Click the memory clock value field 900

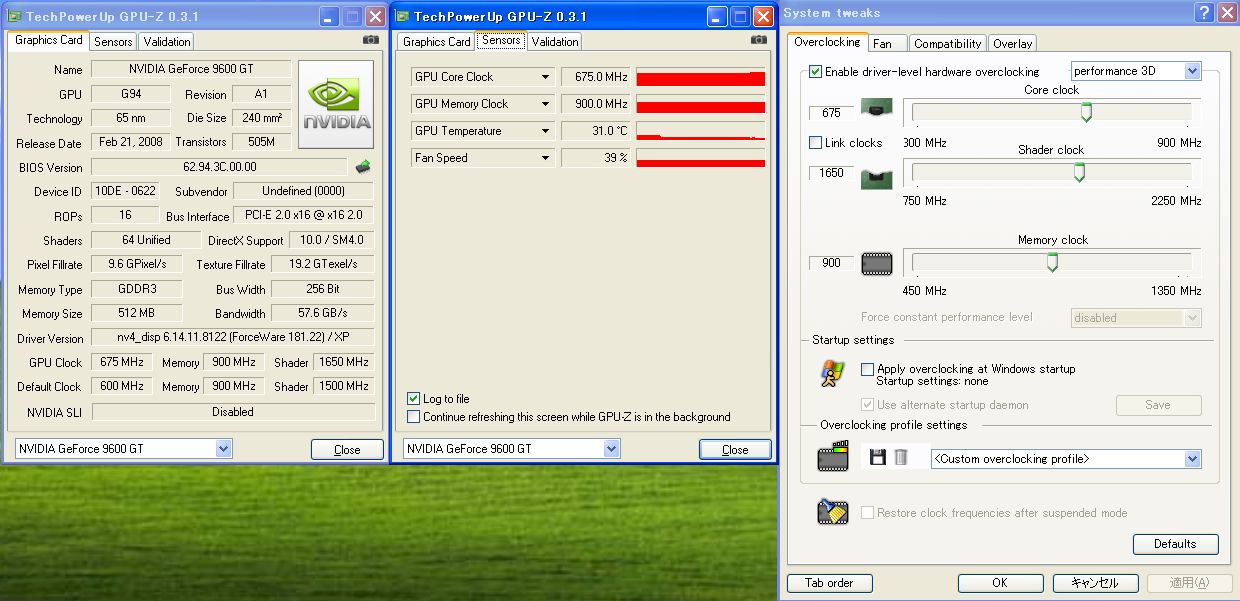tap(831, 263)
